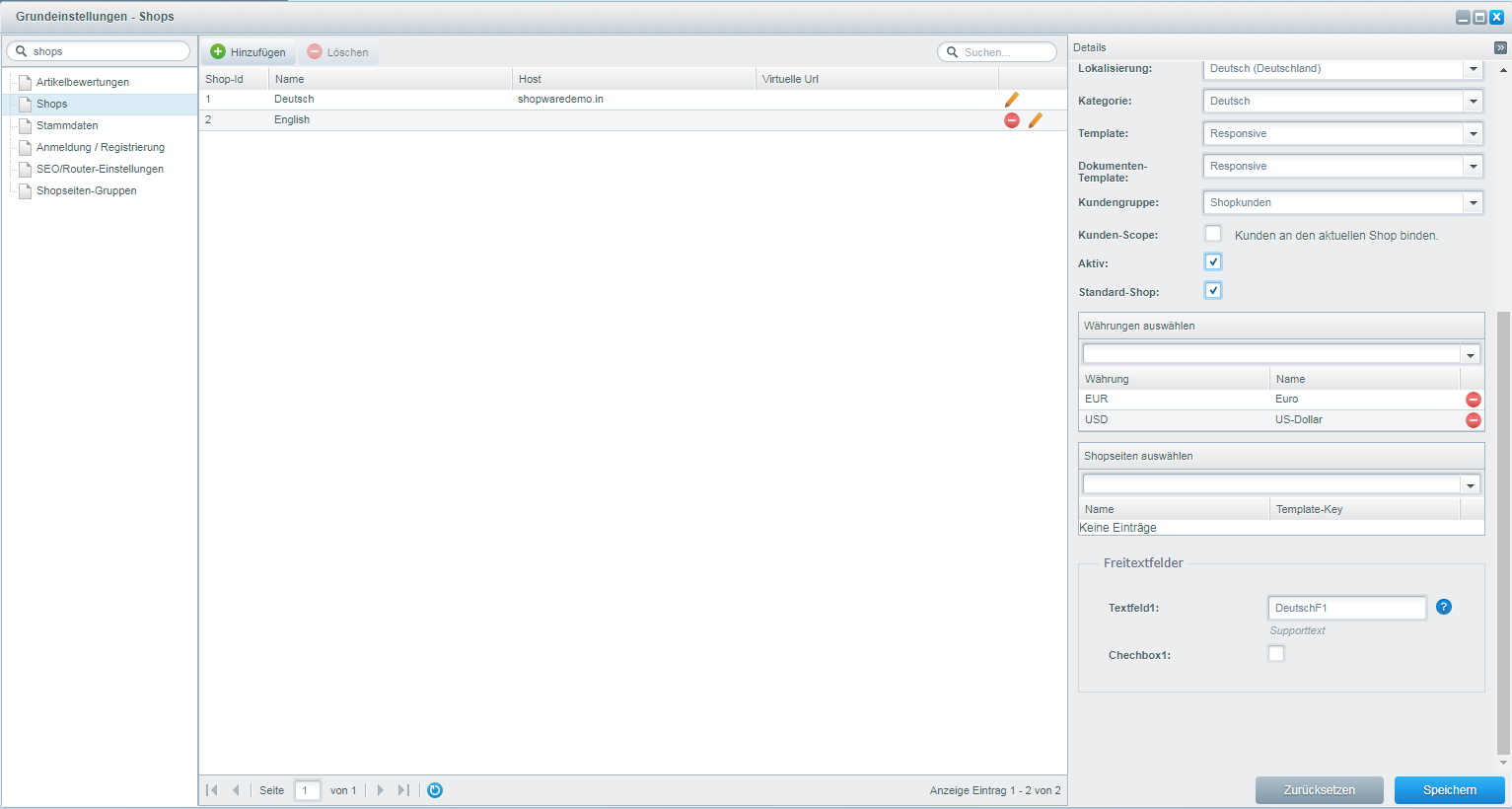The width and height of the screenshot is (1512, 809).
Task: Go to first page of shop list
Action: click(211, 790)
